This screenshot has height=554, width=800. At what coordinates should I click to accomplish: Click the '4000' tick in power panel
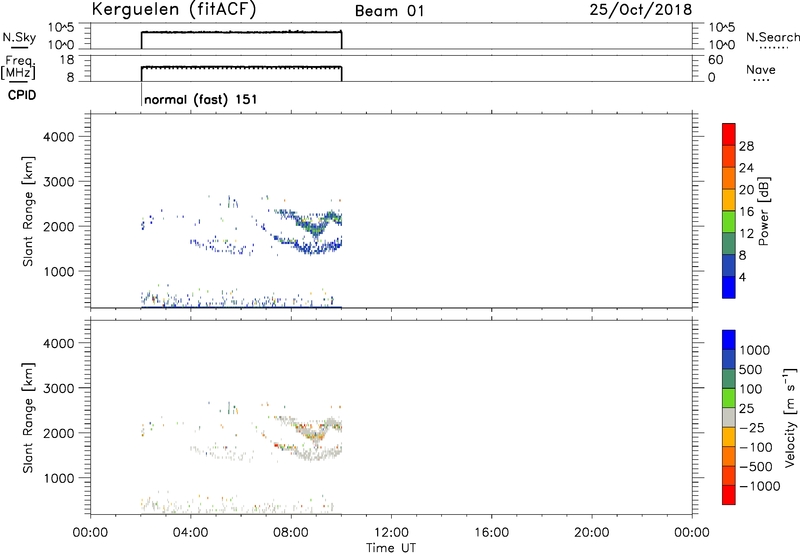[59, 137]
